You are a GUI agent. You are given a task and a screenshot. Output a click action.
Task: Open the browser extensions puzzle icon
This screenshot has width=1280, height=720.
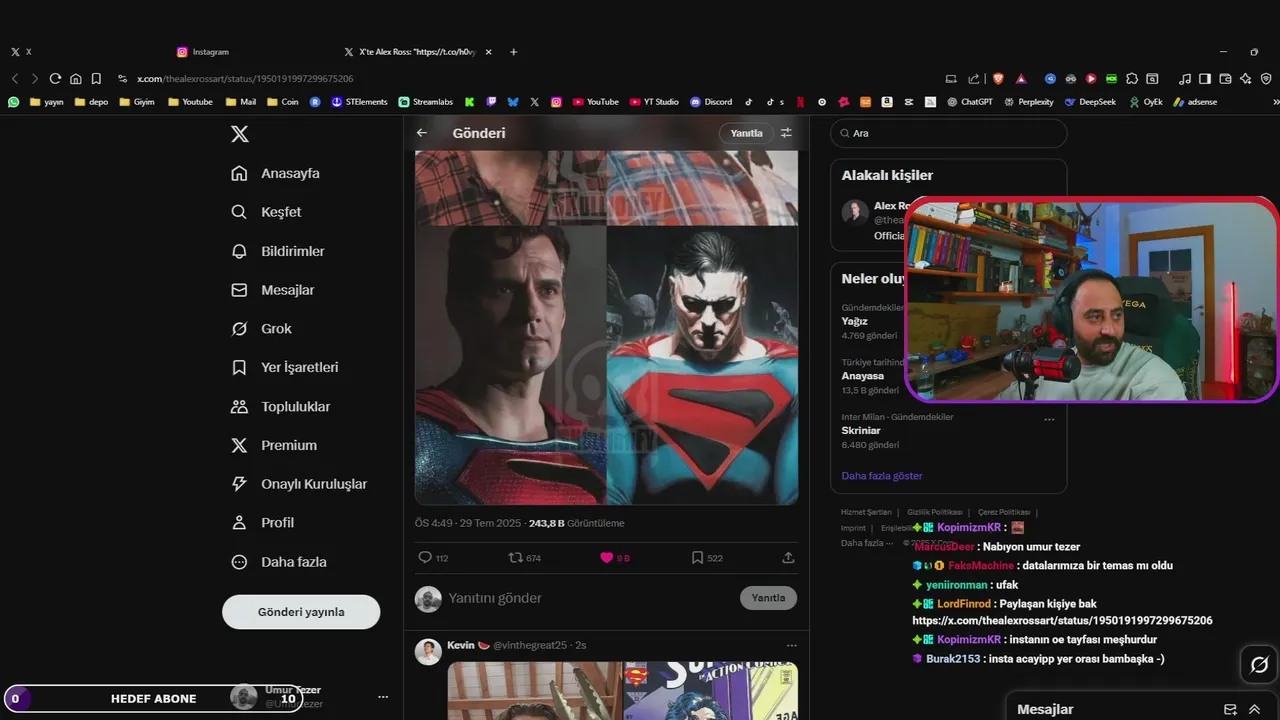point(1132,78)
